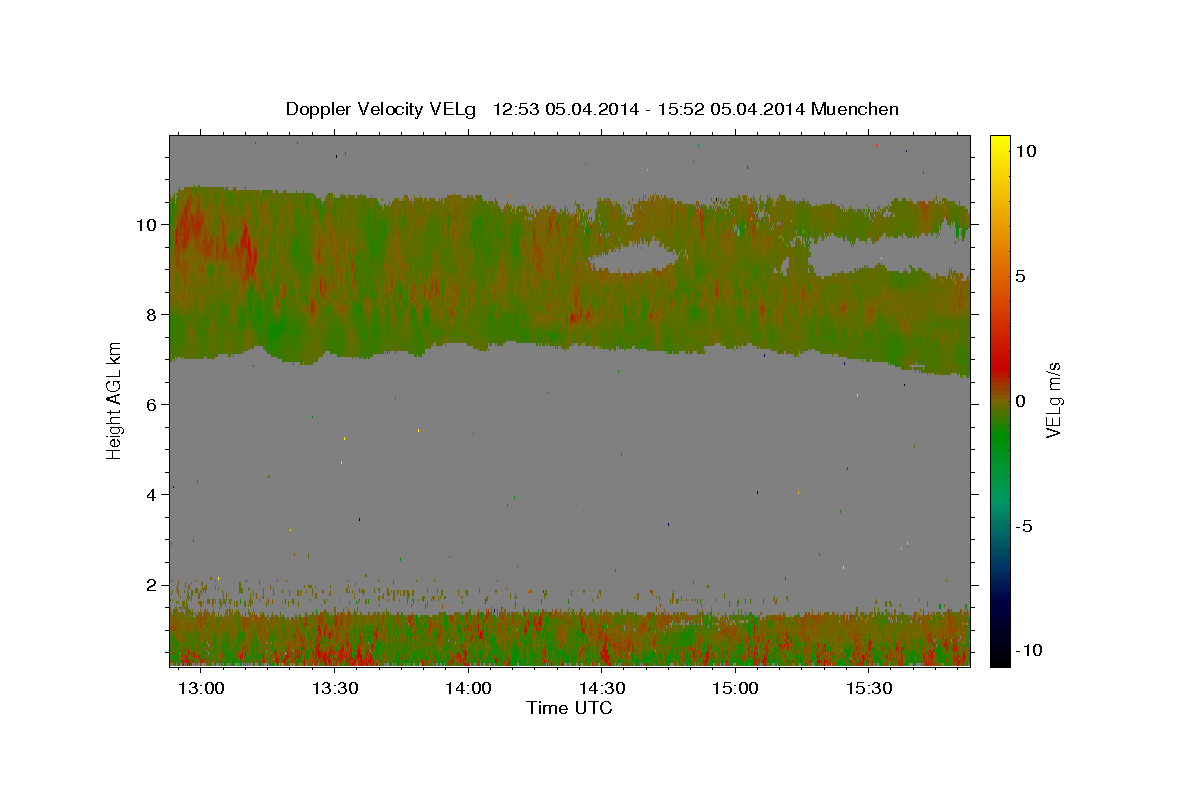1200x800 pixels.
Task: Click the colorbar value -5 label
Action: 1022,526
